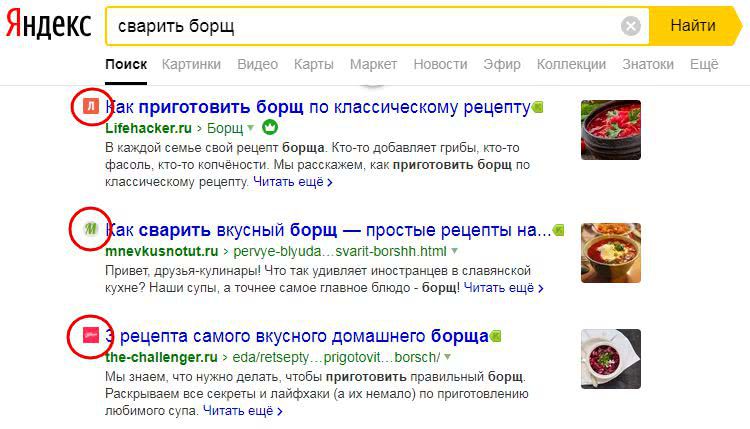This screenshot has width=750, height=429.
Task: Click the mnevkusnotut.ru domain link
Action: tap(162, 251)
